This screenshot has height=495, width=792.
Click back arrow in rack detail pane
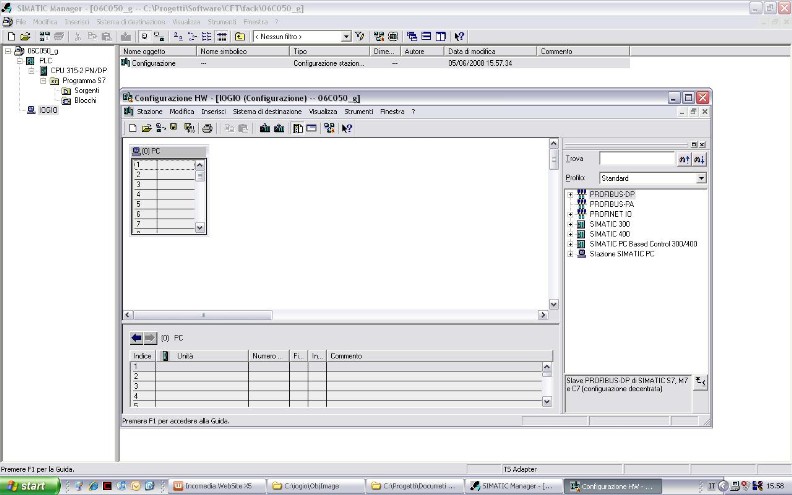pyautogui.click(x=136, y=337)
